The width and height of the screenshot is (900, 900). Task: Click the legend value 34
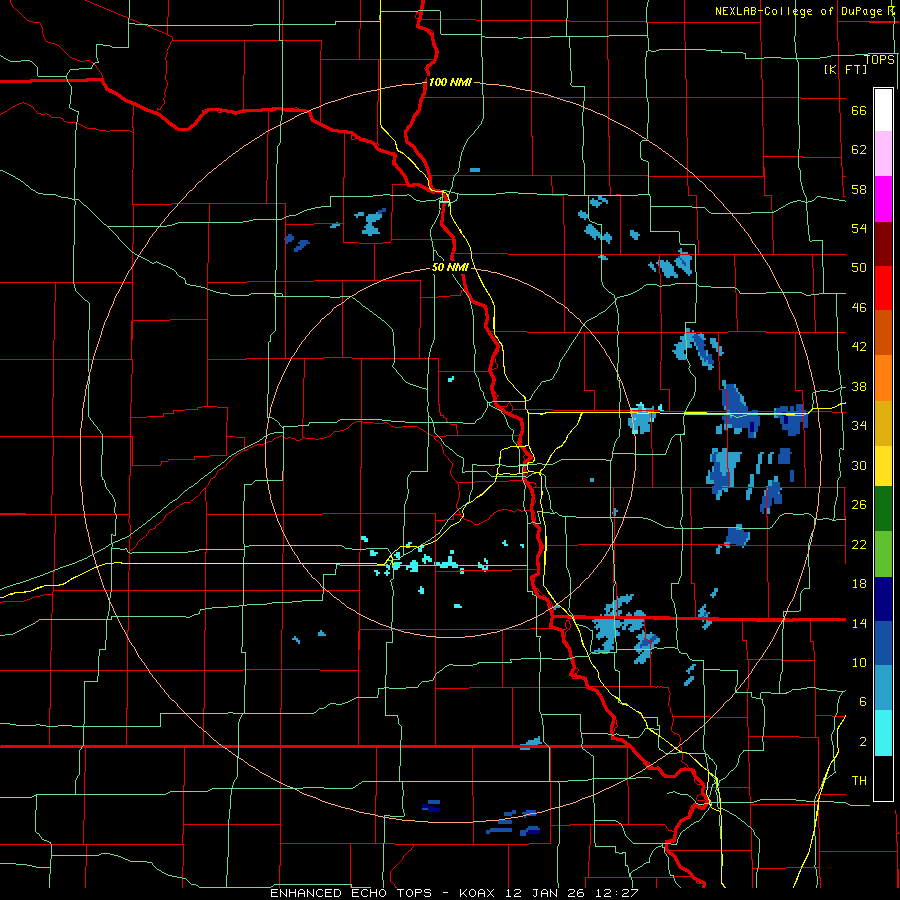(859, 426)
